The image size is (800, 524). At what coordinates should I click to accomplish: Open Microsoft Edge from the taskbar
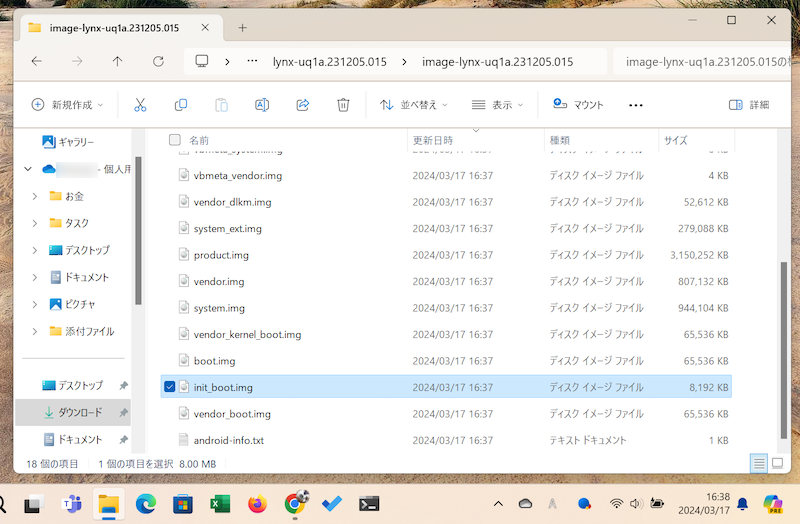(145, 504)
